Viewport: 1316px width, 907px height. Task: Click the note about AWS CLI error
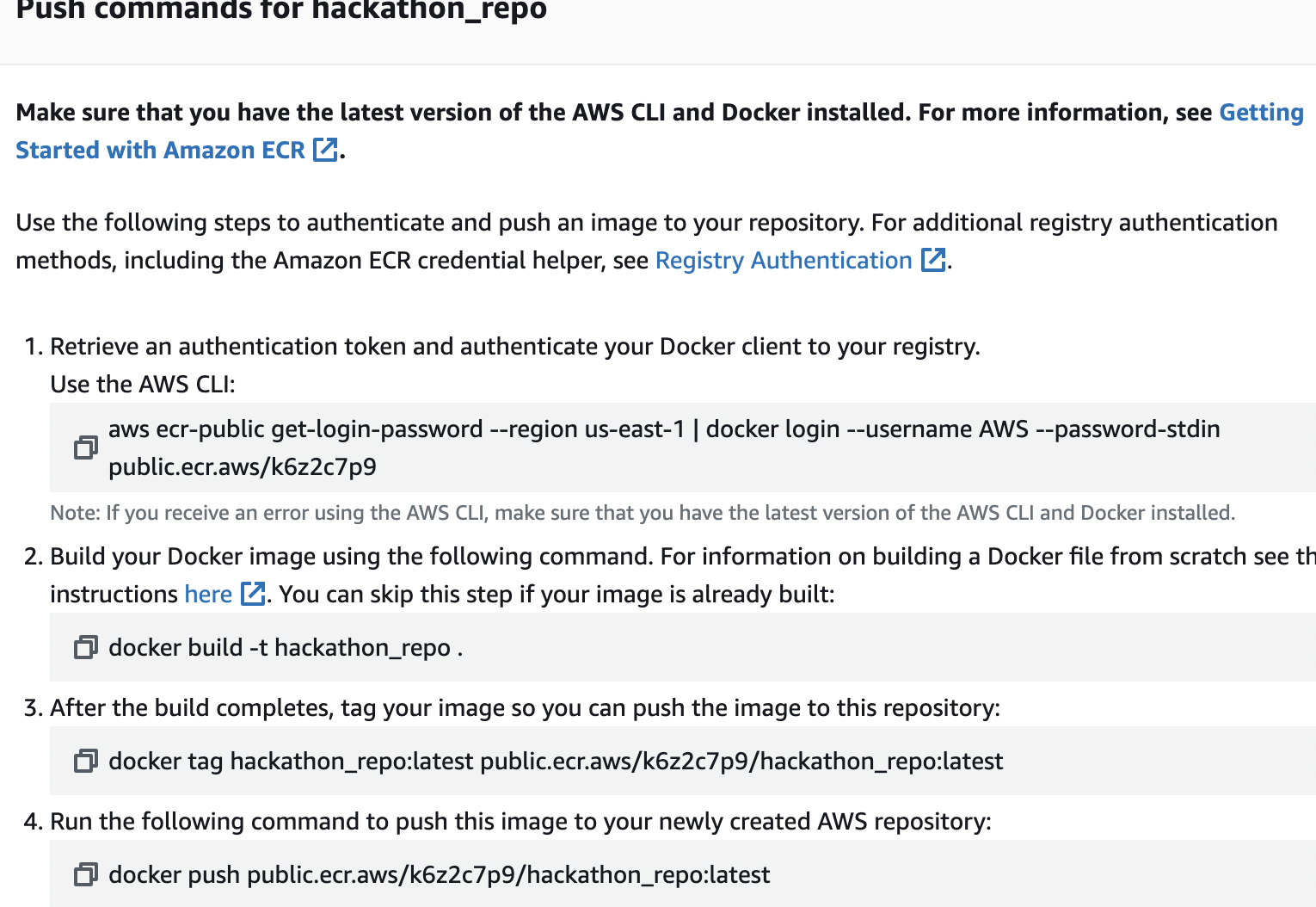click(x=643, y=513)
